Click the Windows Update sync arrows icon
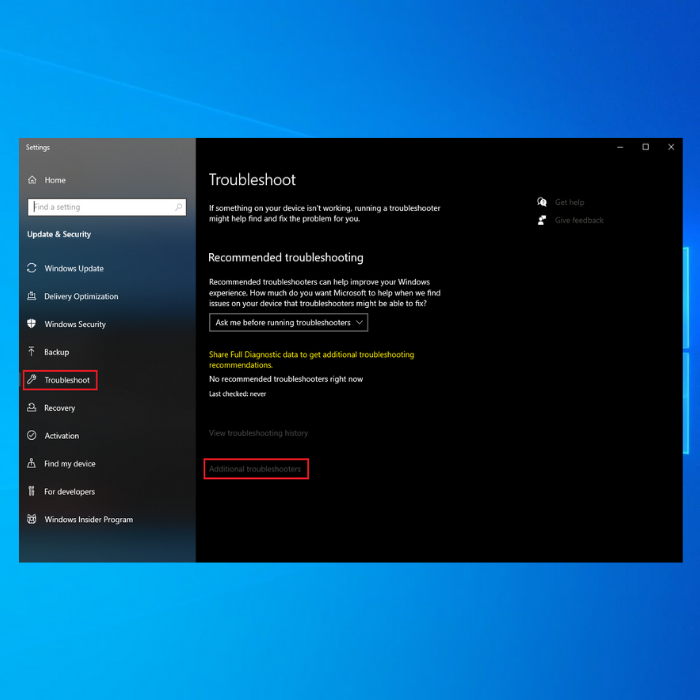 click(x=32, y=268)
